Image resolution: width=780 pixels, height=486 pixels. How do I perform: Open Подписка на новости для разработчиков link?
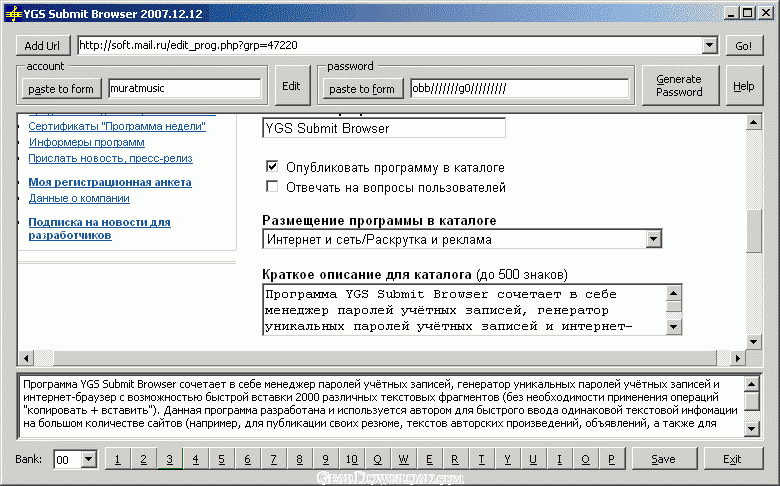[99, 229]
